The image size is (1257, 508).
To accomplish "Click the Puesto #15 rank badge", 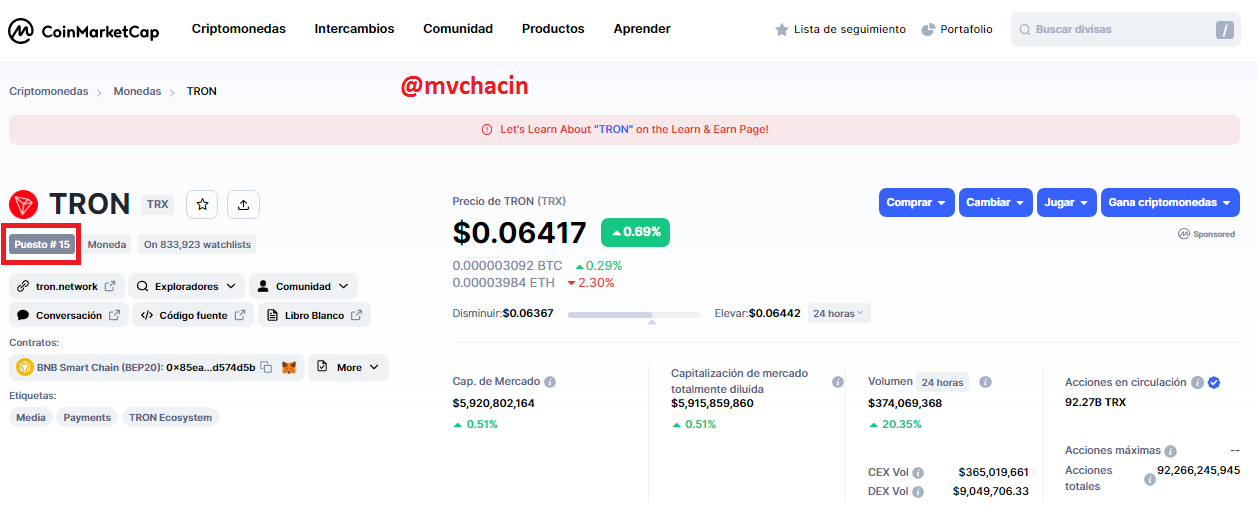I will click(x=42, y=244).
